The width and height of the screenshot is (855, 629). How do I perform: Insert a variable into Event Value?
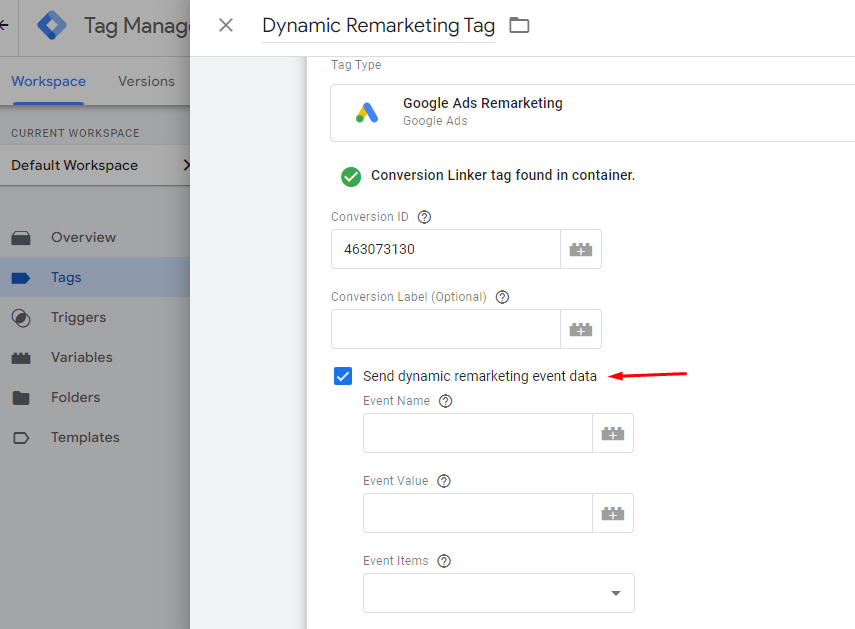613,513
